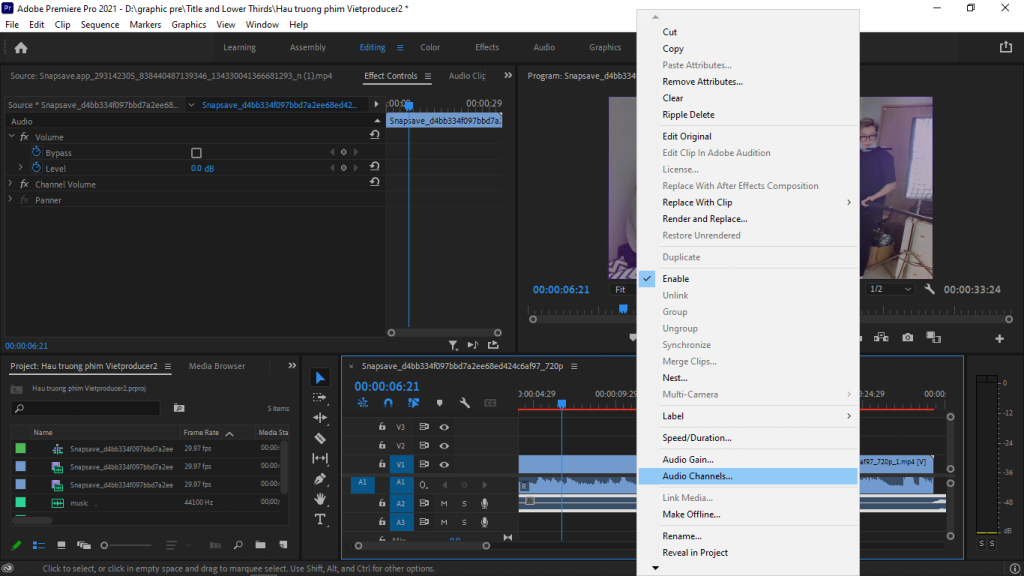Collapse the Volume effect properties
Image resolution: width=1024 pixels, height=576 pixels.
coord(11,137)
